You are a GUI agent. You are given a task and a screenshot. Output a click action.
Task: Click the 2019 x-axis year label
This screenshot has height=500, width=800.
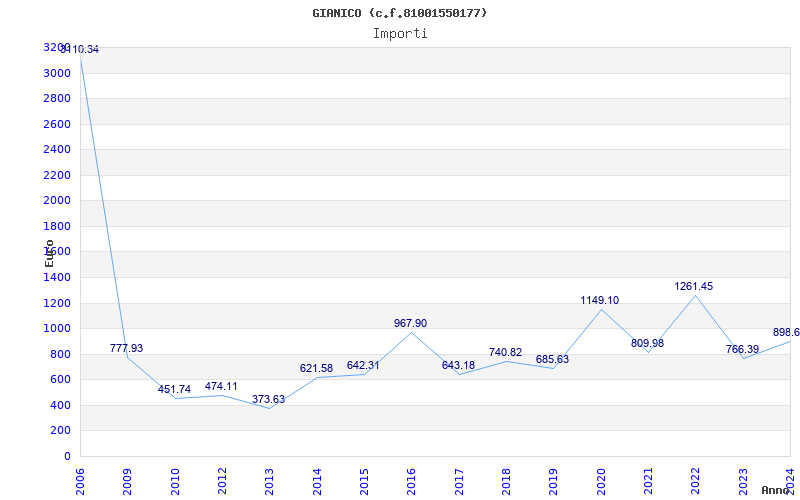pyautogui.click(x=554, y=482)
